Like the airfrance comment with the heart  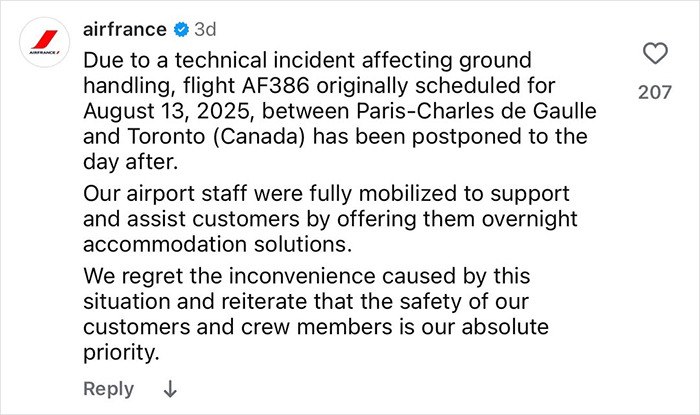tap(653, 53)
